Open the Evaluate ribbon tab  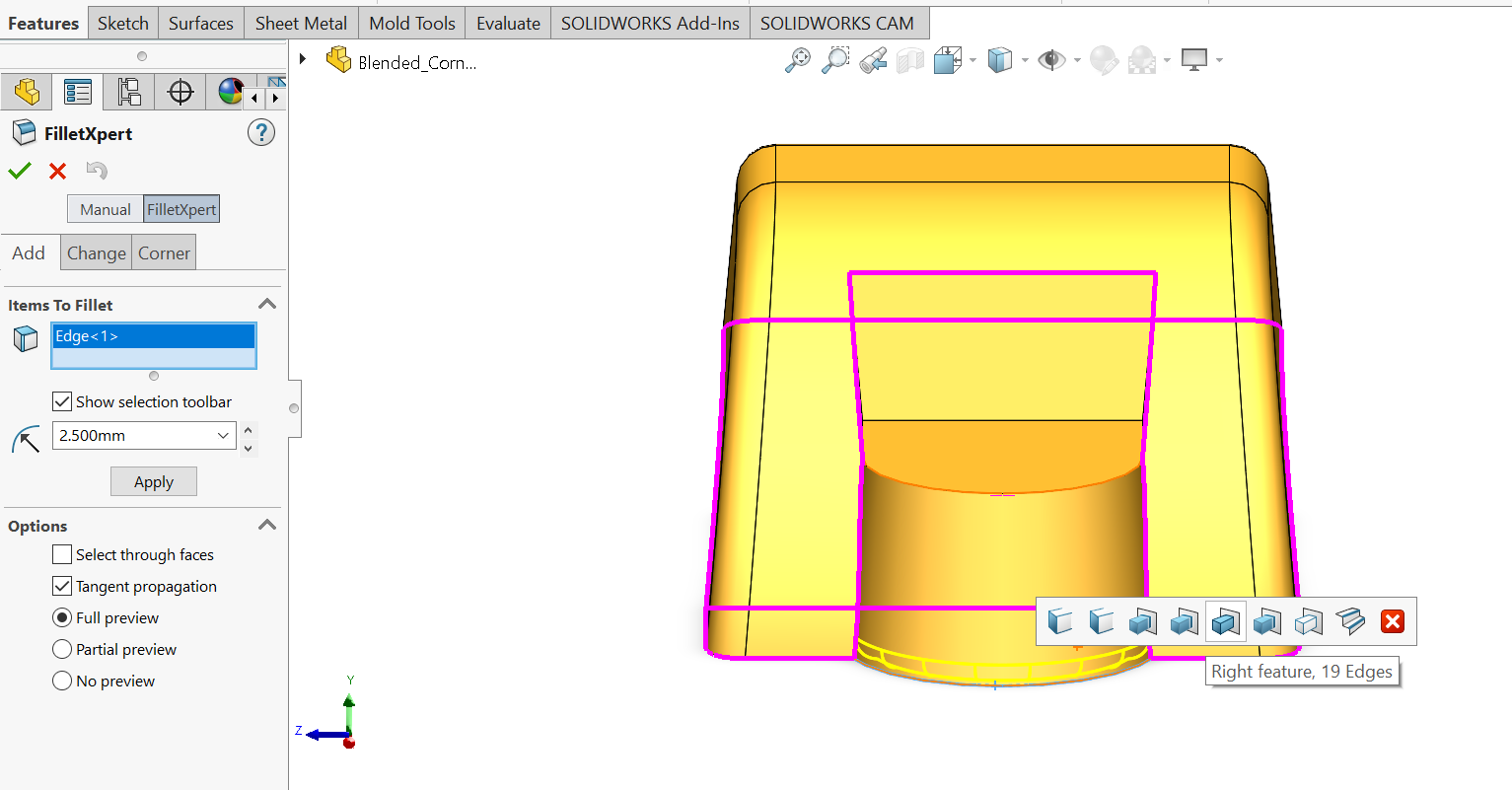point(508,23)
